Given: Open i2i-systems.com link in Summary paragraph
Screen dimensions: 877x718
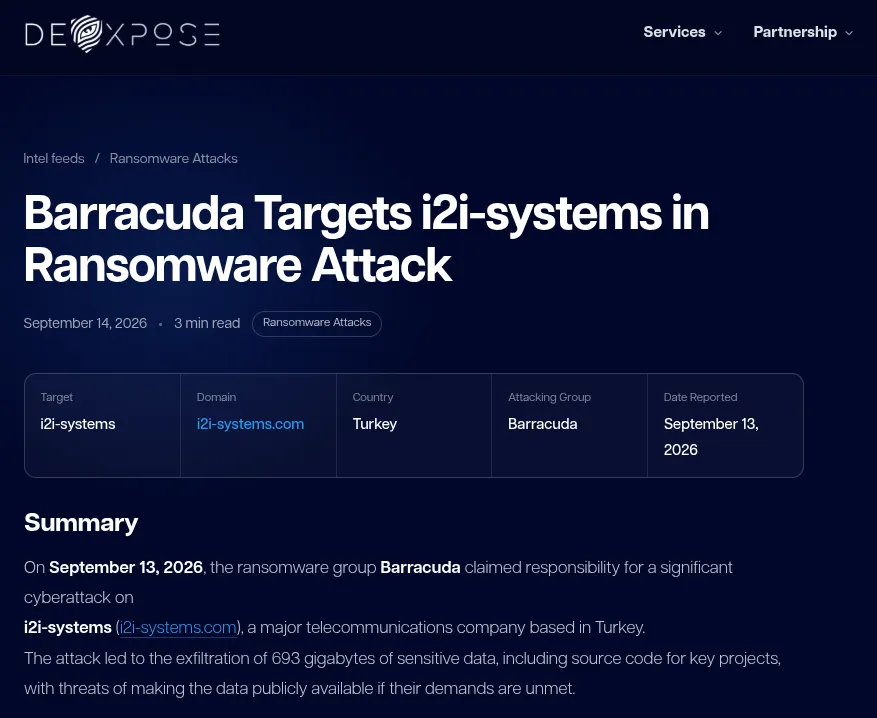Looking at the screenshot, I should point(178,627).
